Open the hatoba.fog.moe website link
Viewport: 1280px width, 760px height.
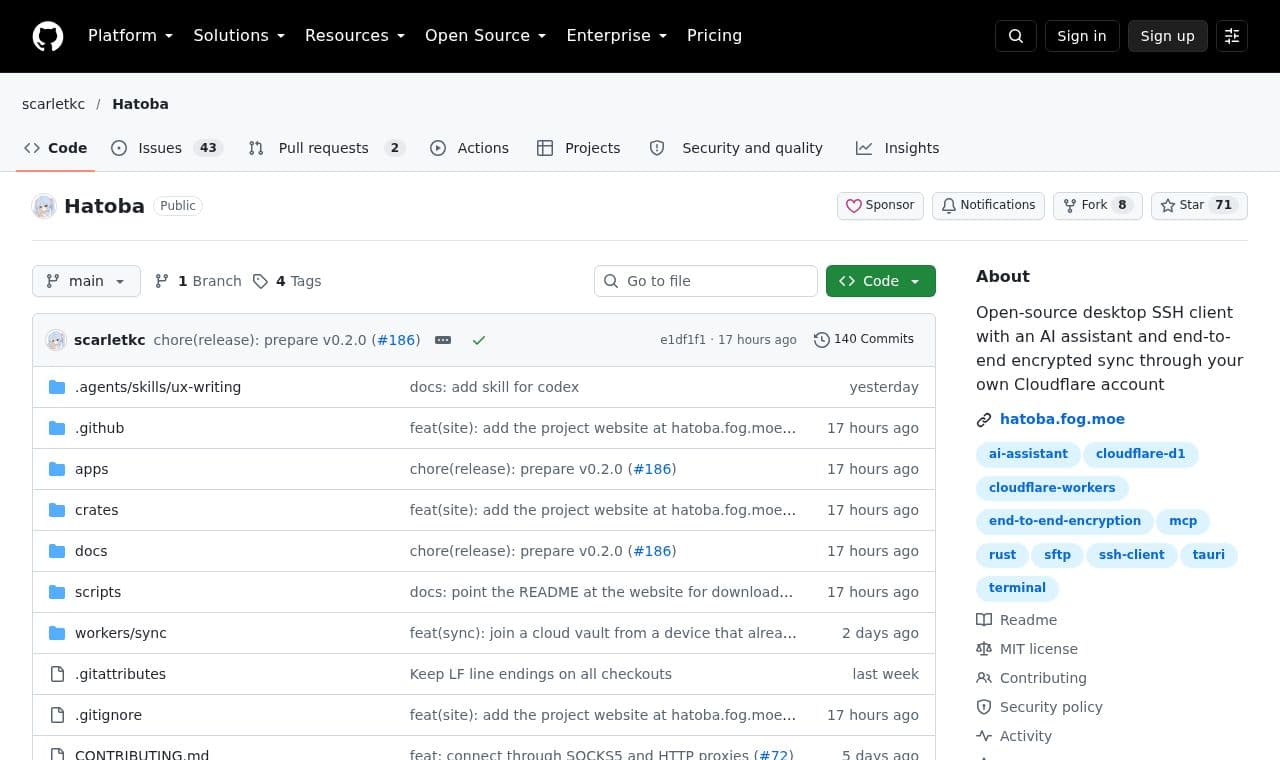(x=1062, y=419)
